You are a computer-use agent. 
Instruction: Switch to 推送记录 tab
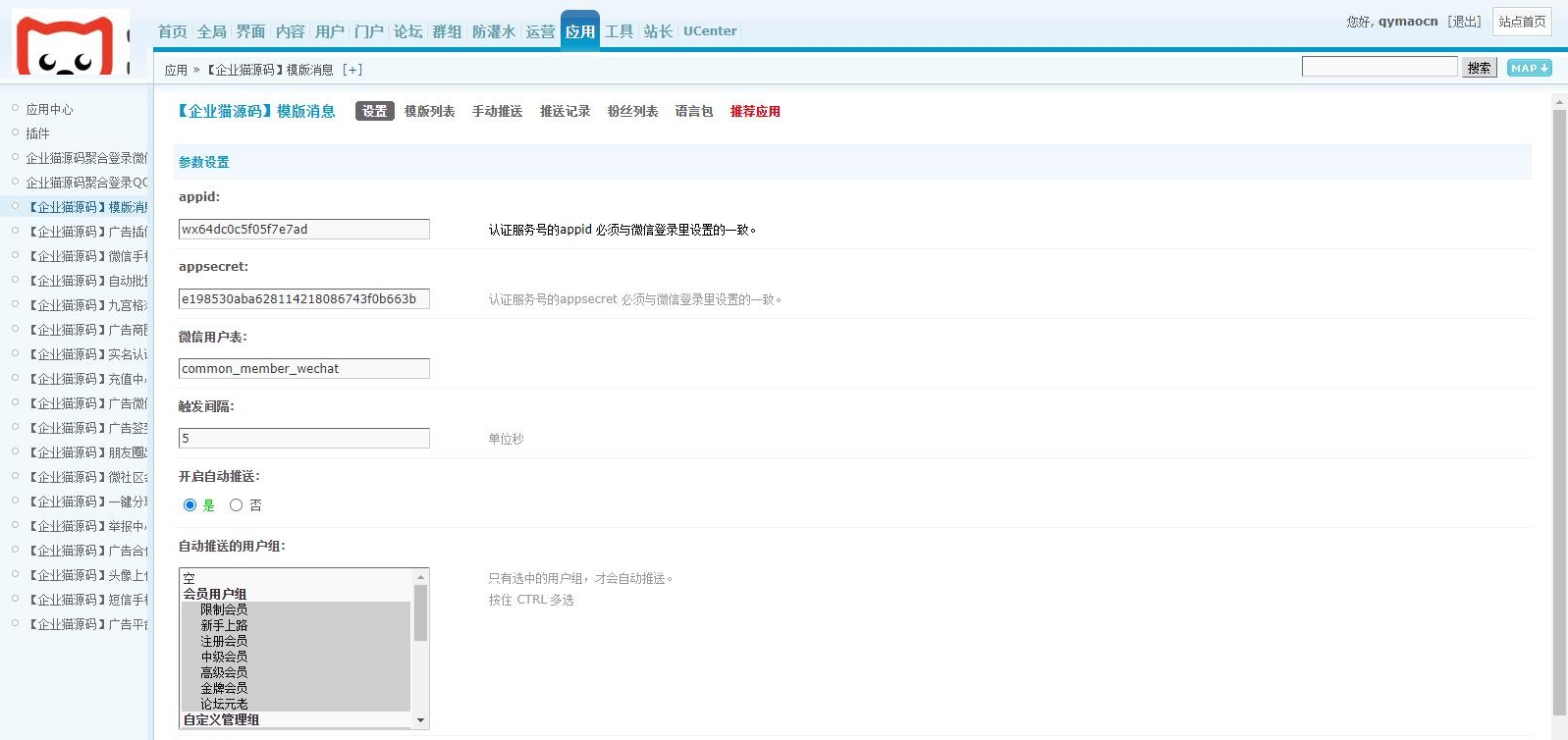pos(566,112)
